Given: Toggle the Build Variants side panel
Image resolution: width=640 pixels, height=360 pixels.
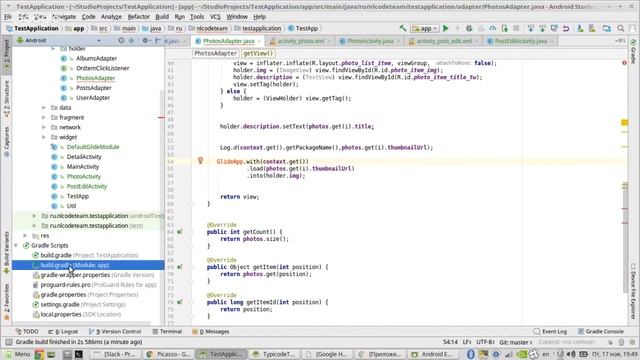Looking at the screenshot, I should pos(6,252).
